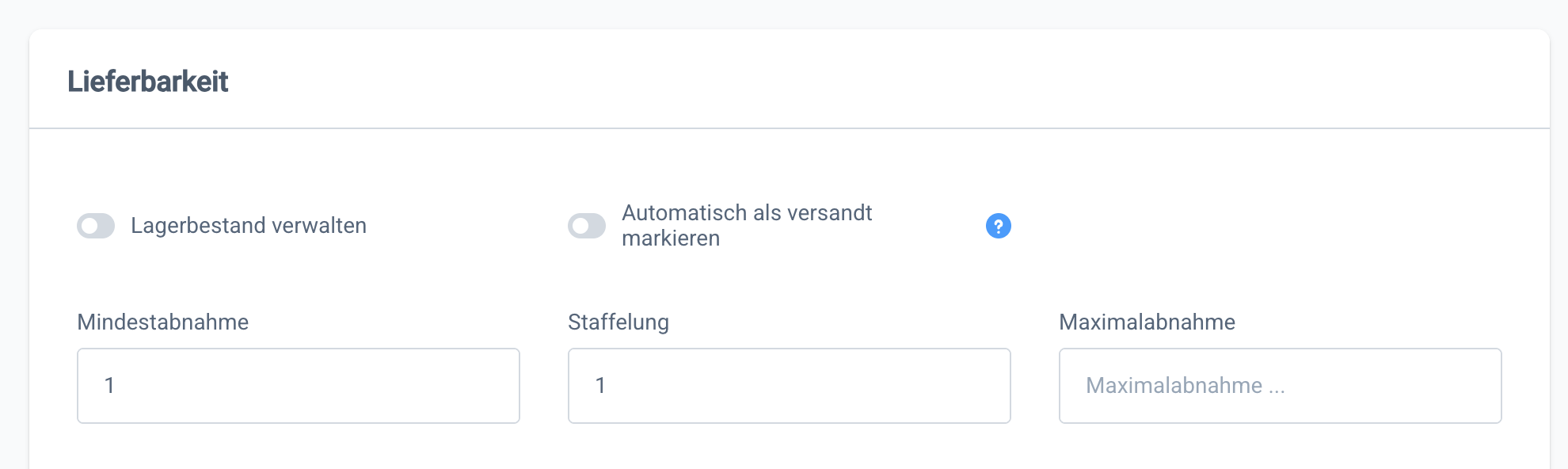Focus the Staffelung input field
Image resolution: width=1568 pixels, height=469 pixels.
point(789,386)
